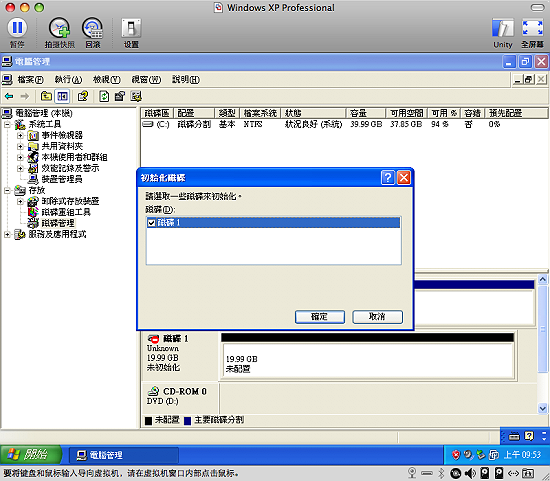Expand the 服務及應用程式 node
Screen dimensions: 550x481
pos(7,234)
